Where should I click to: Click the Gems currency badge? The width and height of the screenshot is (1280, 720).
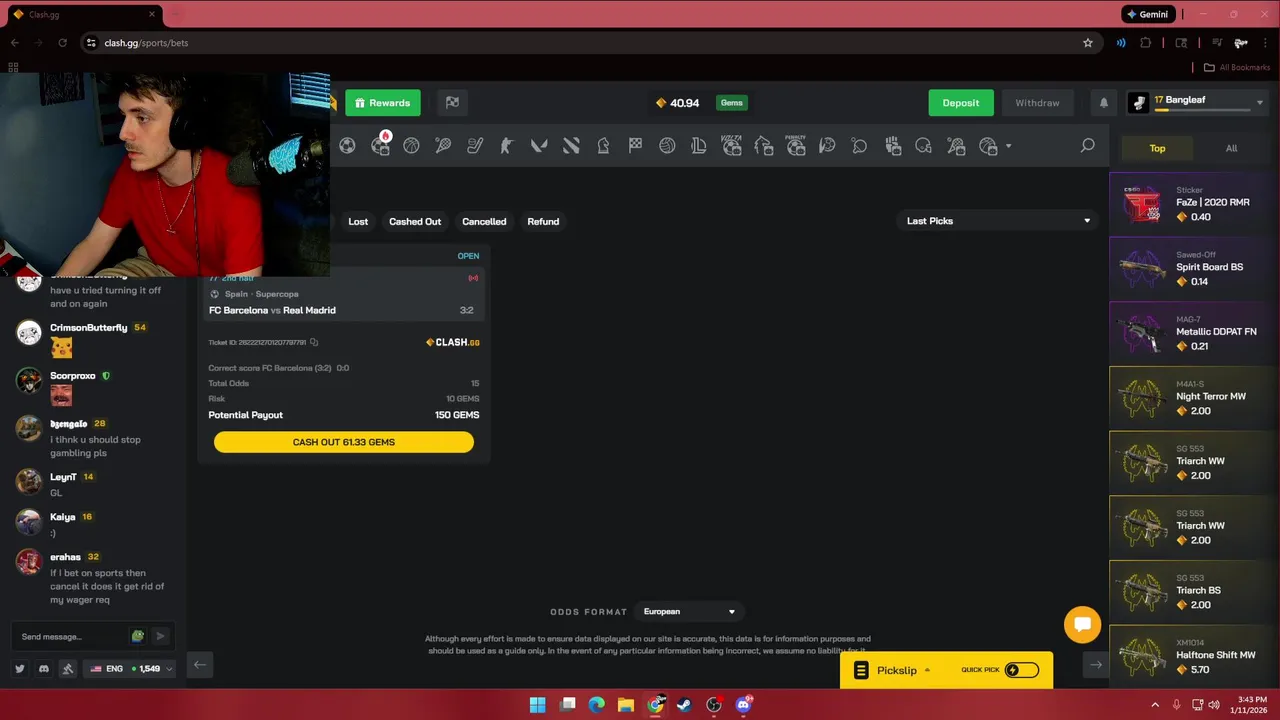coord(732,103)
